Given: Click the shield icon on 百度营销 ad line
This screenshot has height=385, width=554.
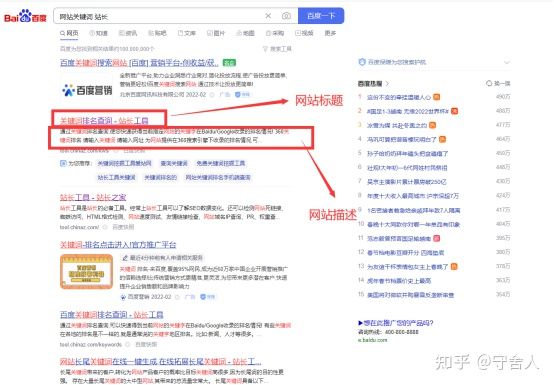Looking at the screenshot, I should coord(238,95).
